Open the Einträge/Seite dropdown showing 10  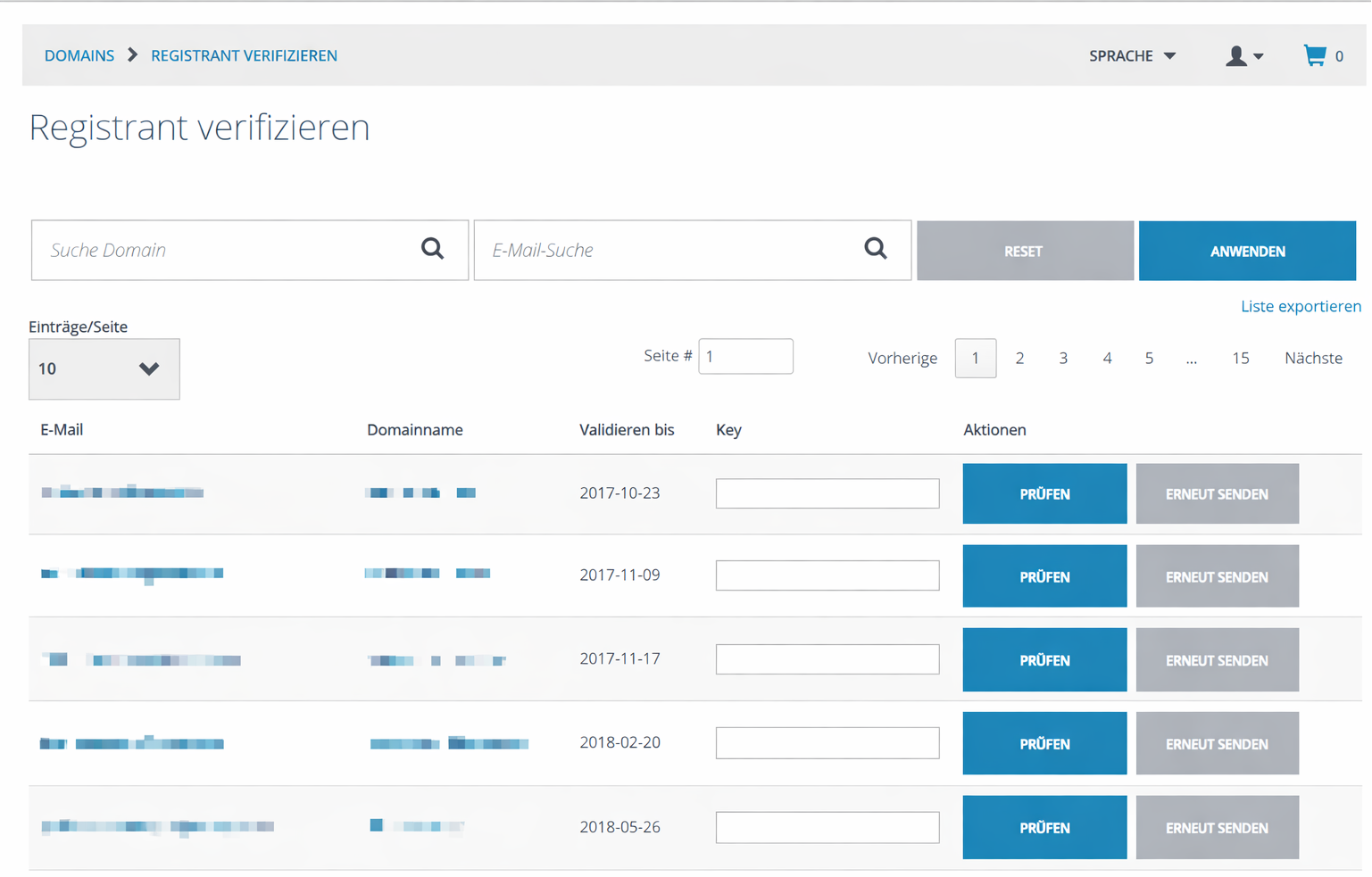pos(104,368)
